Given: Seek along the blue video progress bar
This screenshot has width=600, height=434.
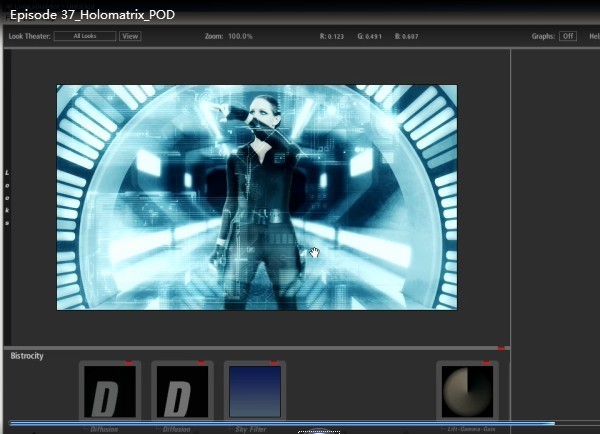Looking at the screenshot, I should click(282, 423).
